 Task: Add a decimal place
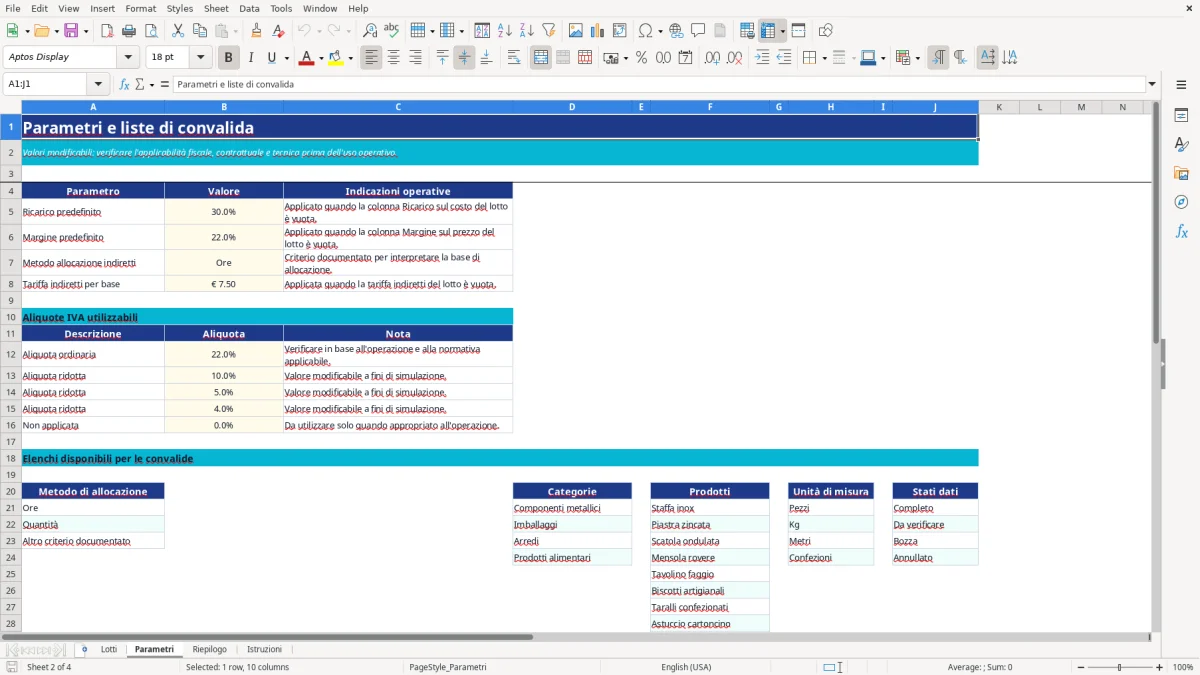click(714, 58)
